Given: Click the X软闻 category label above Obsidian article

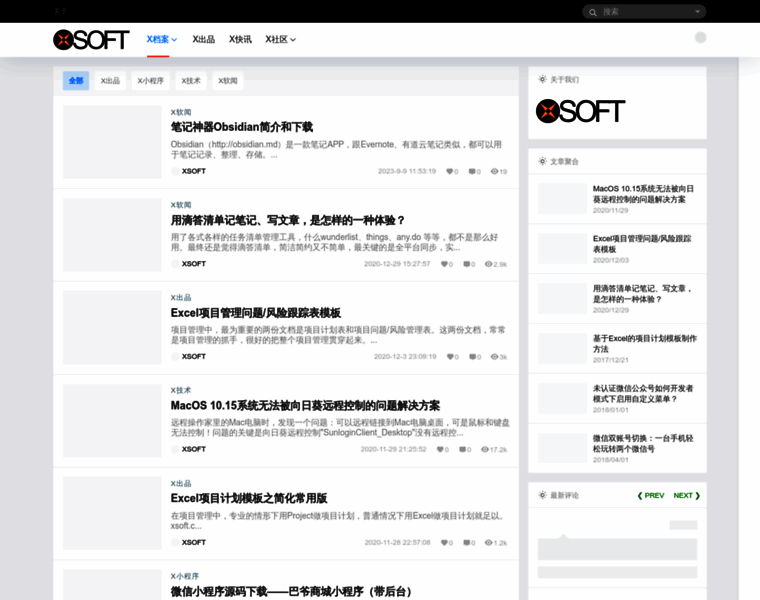Looking at the screenshot, I should (181, 112).
